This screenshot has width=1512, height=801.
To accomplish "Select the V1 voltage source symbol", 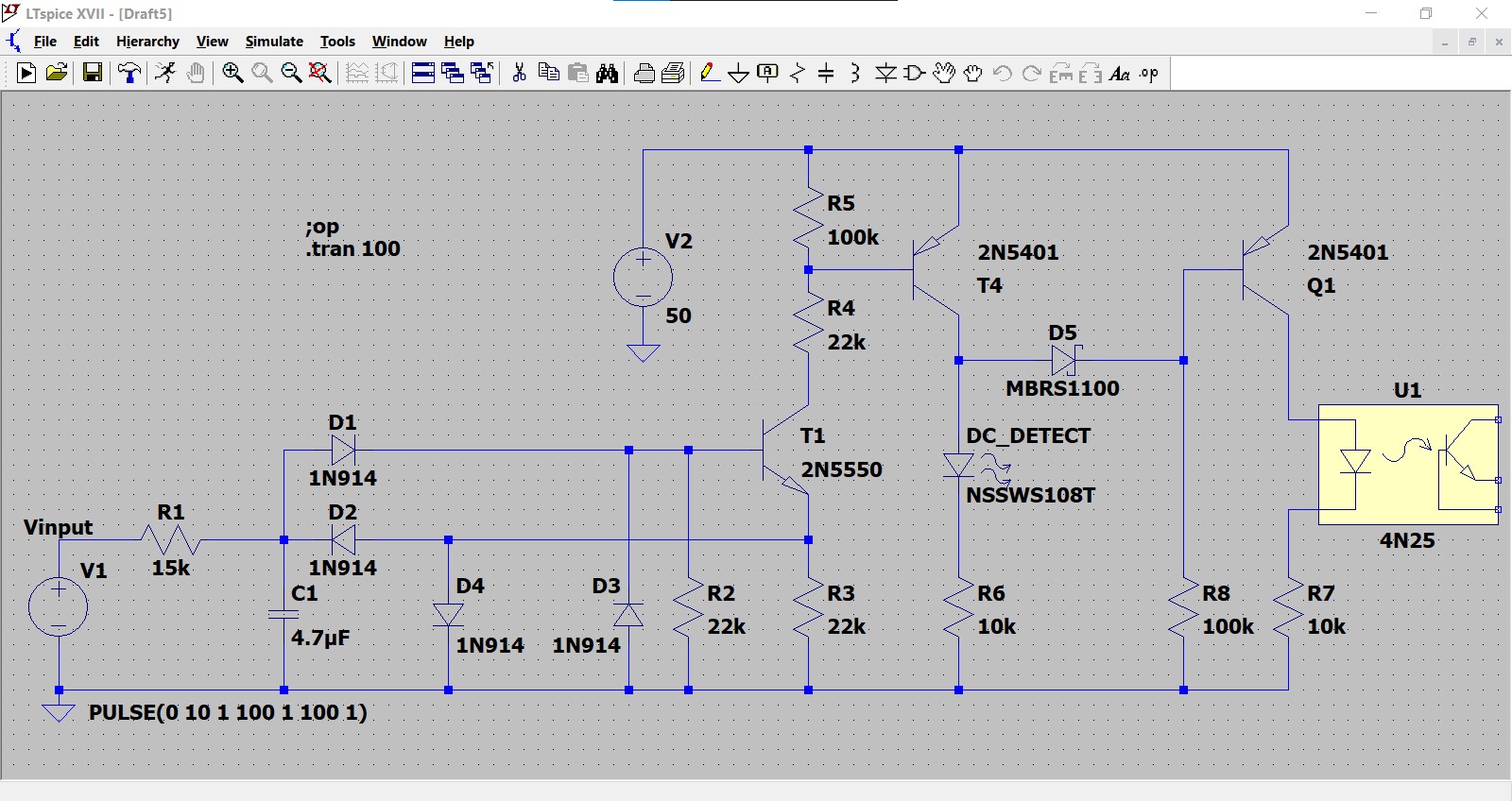I will [59, 606].
